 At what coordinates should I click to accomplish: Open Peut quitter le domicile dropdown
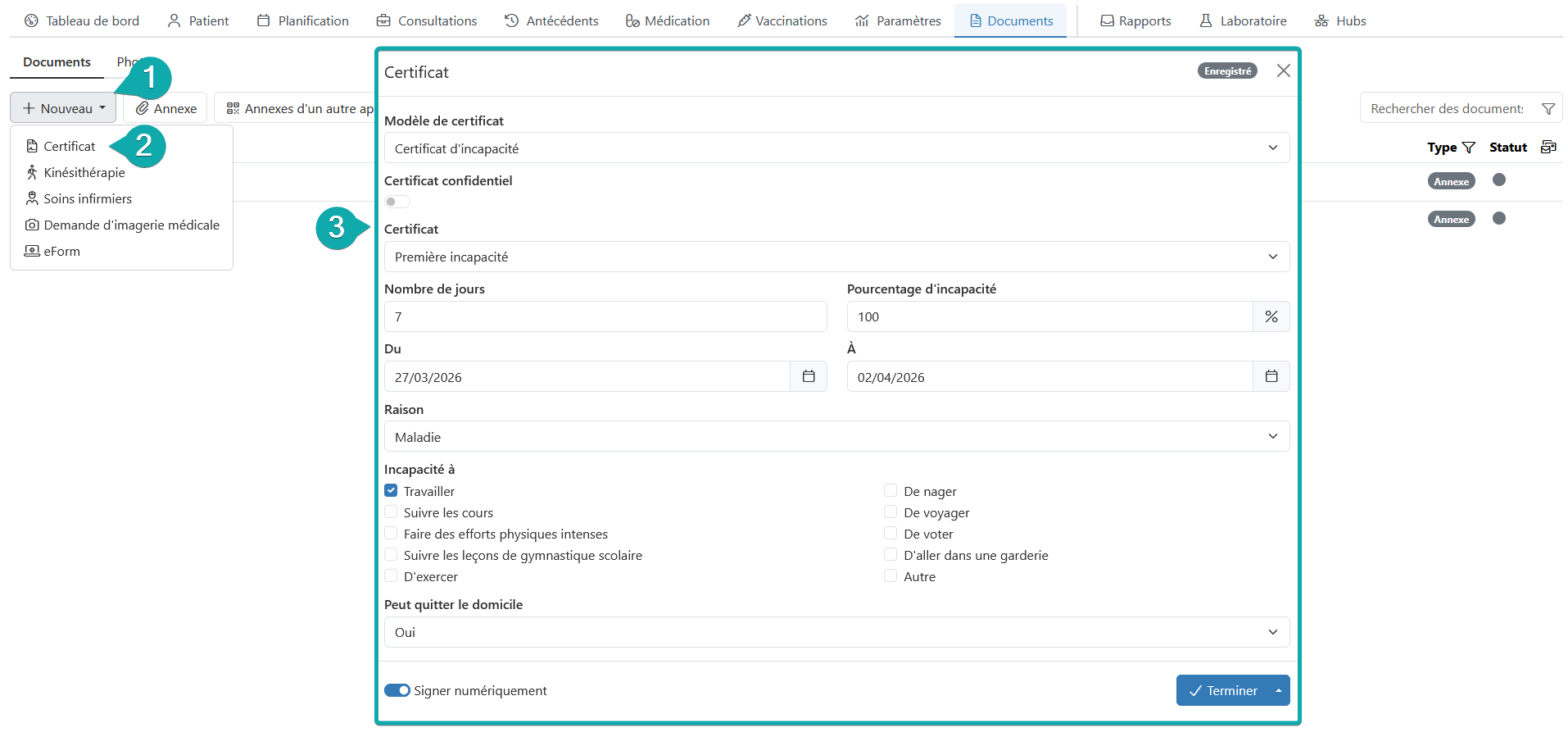tap(836, 632)
